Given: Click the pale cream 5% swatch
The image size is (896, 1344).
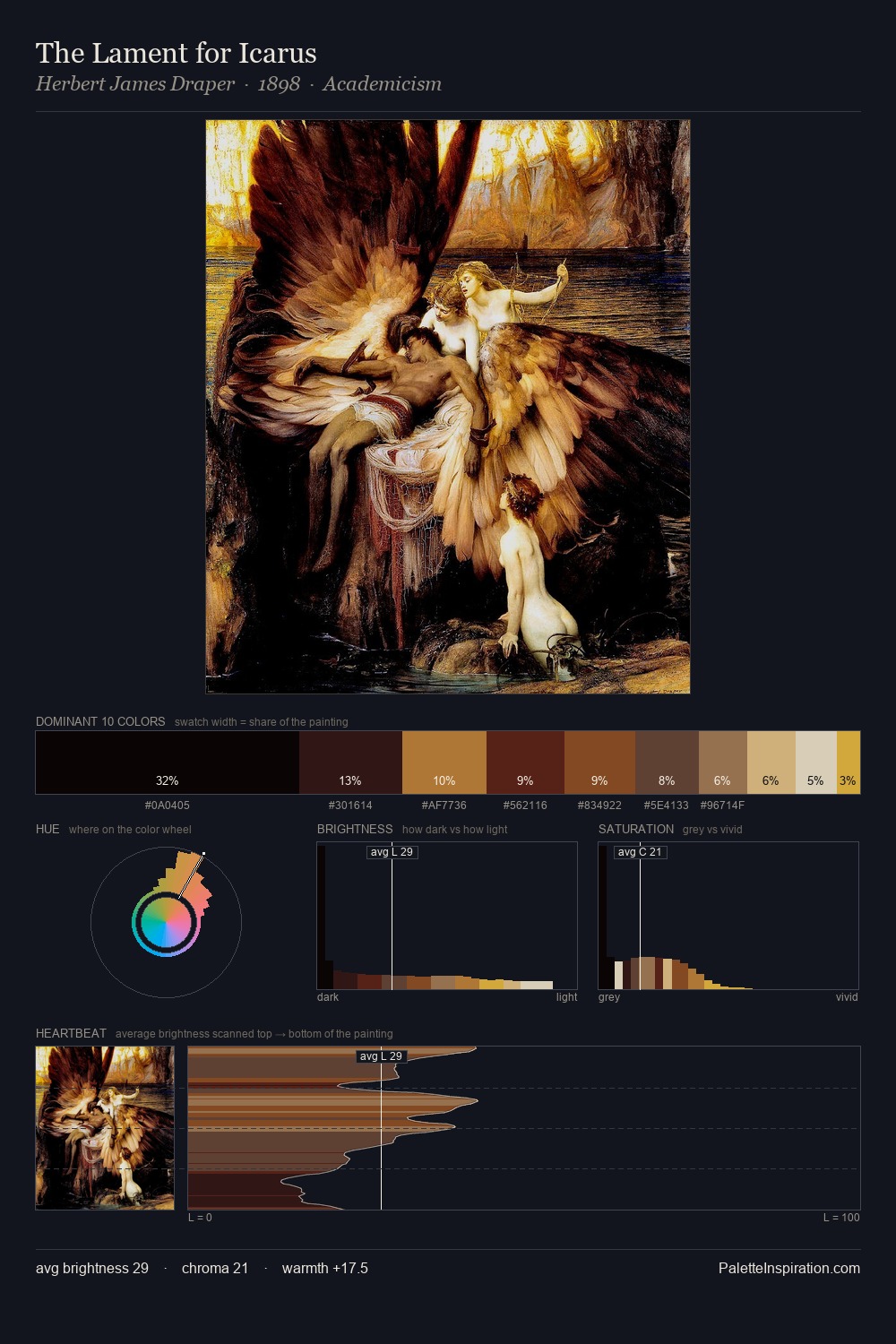Looking at the screenshot, I should tap(815, 762).
